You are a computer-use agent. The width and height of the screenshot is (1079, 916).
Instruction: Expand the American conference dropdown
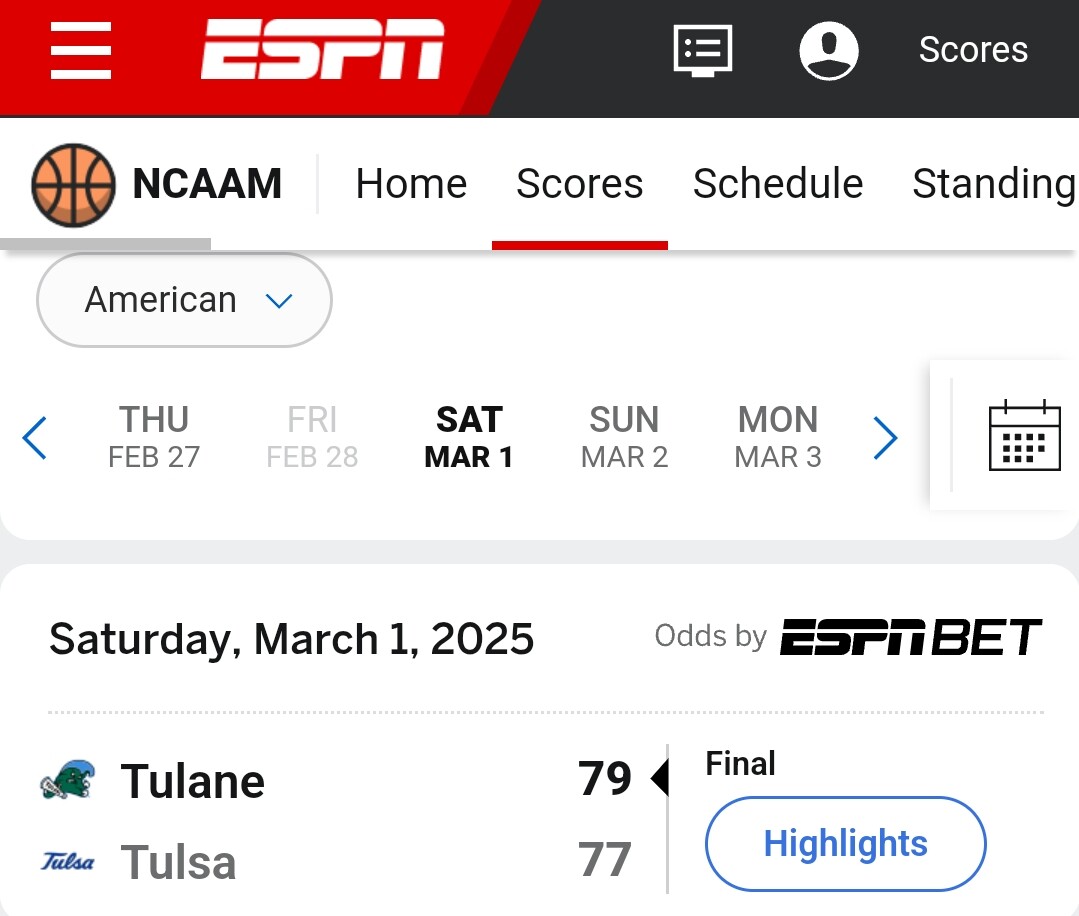click(x=184, y=300)
